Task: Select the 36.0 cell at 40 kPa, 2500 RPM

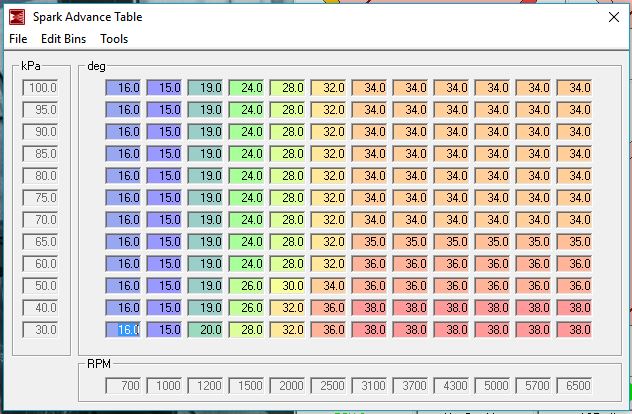Action: click(328, 308)
